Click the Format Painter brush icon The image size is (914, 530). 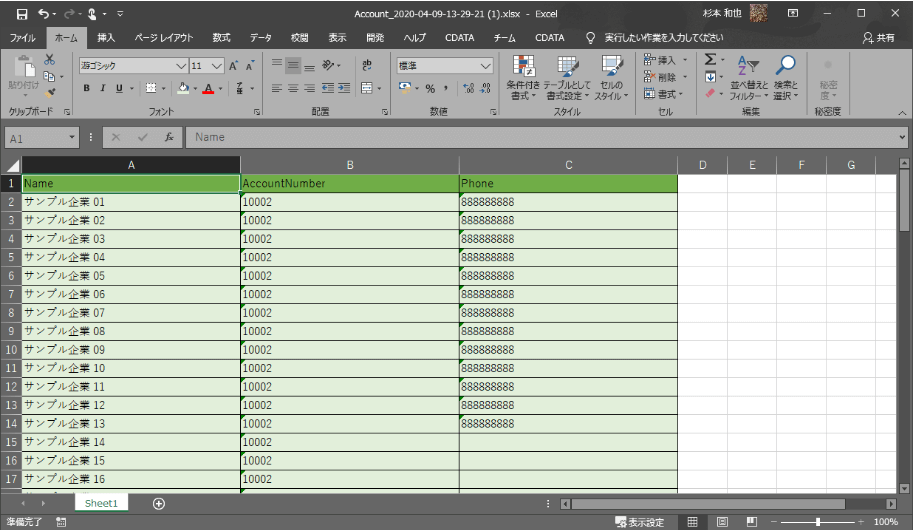(x=49, y=92)
